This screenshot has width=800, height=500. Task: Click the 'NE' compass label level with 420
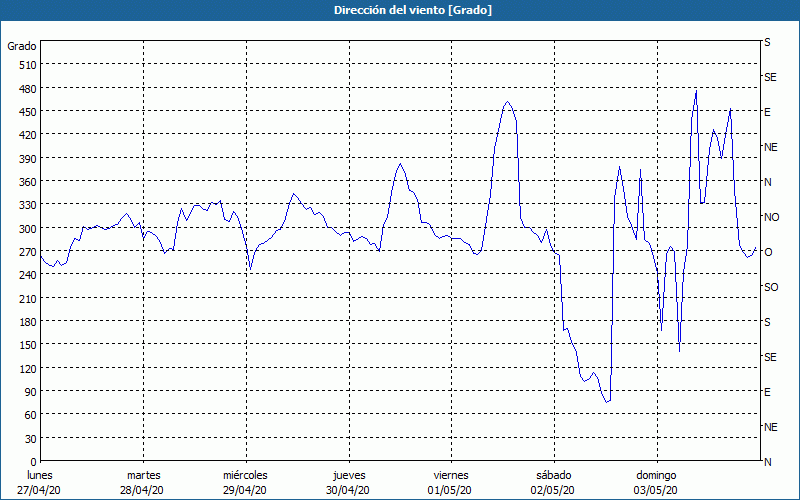(x=771, y=147)
